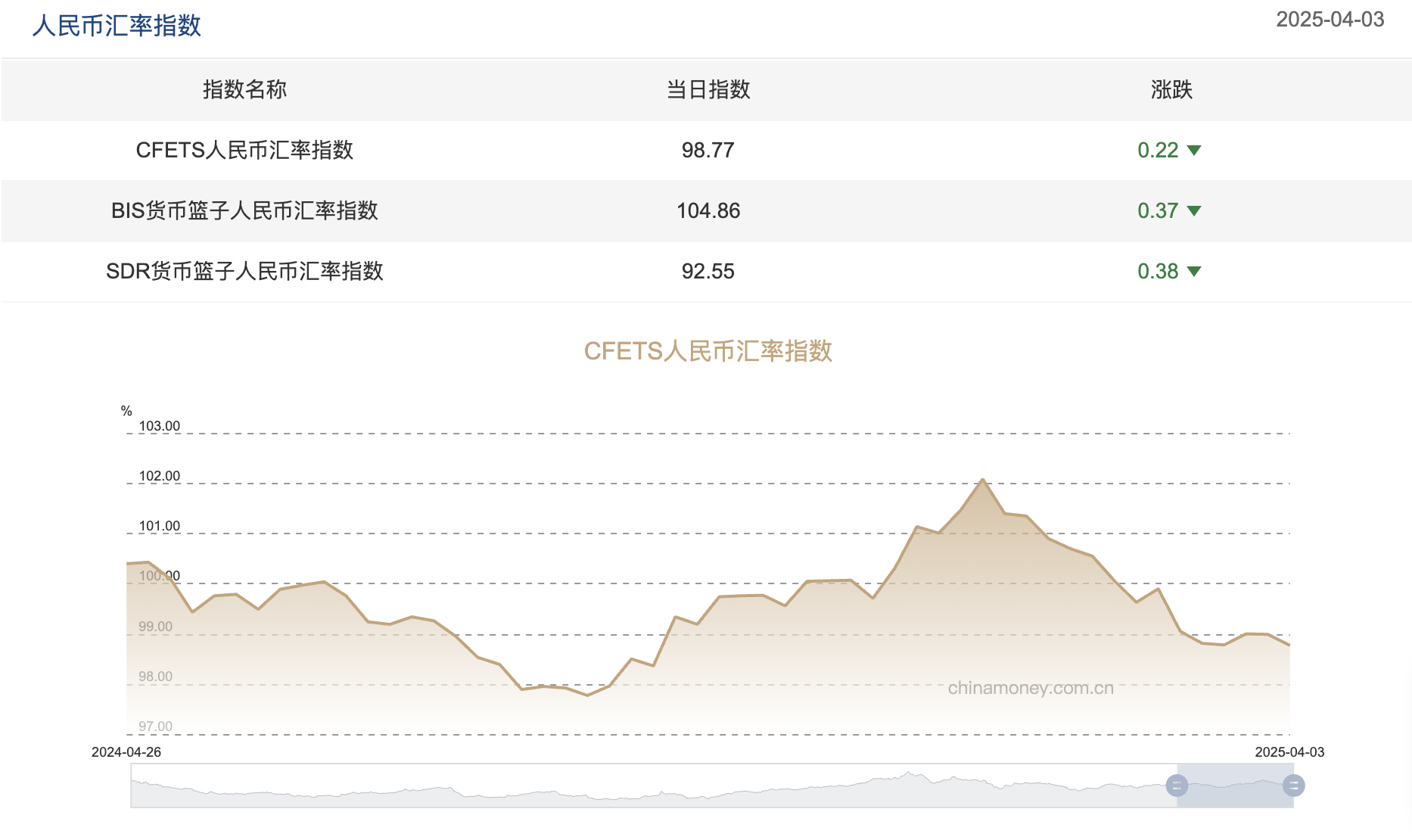Viewport: 1412px width, 840px height.
Task: Click the right range slider handle icon
Action: click(1294, 786)
